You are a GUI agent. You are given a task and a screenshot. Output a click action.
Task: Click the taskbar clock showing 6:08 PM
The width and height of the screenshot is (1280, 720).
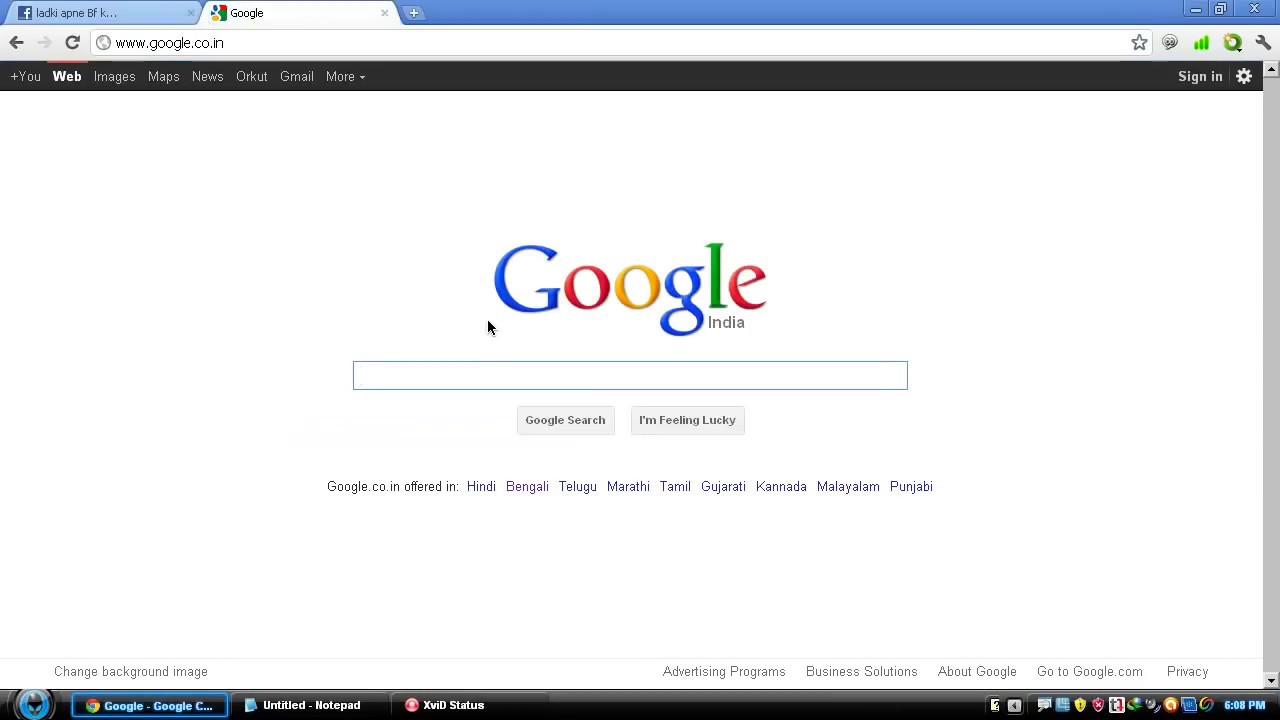click(x=1244, y=705)
